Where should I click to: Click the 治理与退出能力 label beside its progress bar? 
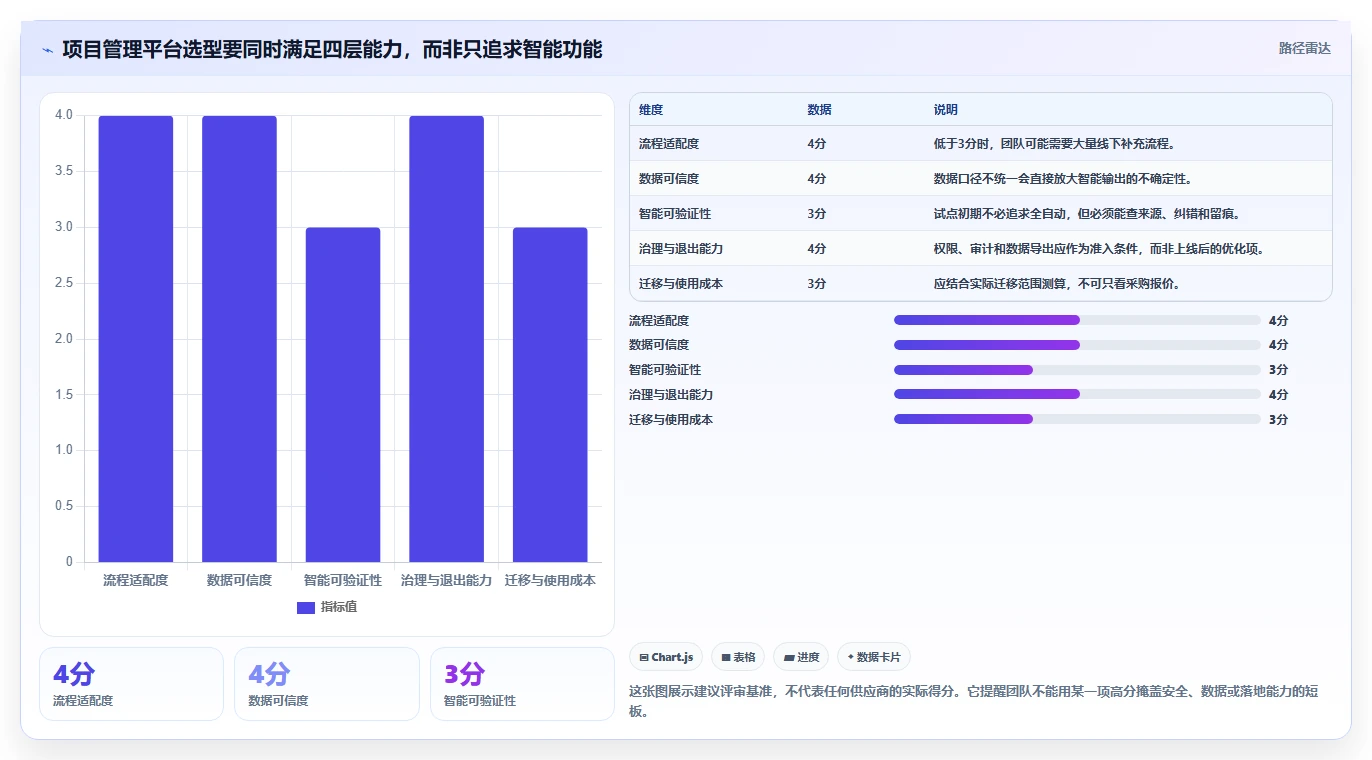[671, 396]
